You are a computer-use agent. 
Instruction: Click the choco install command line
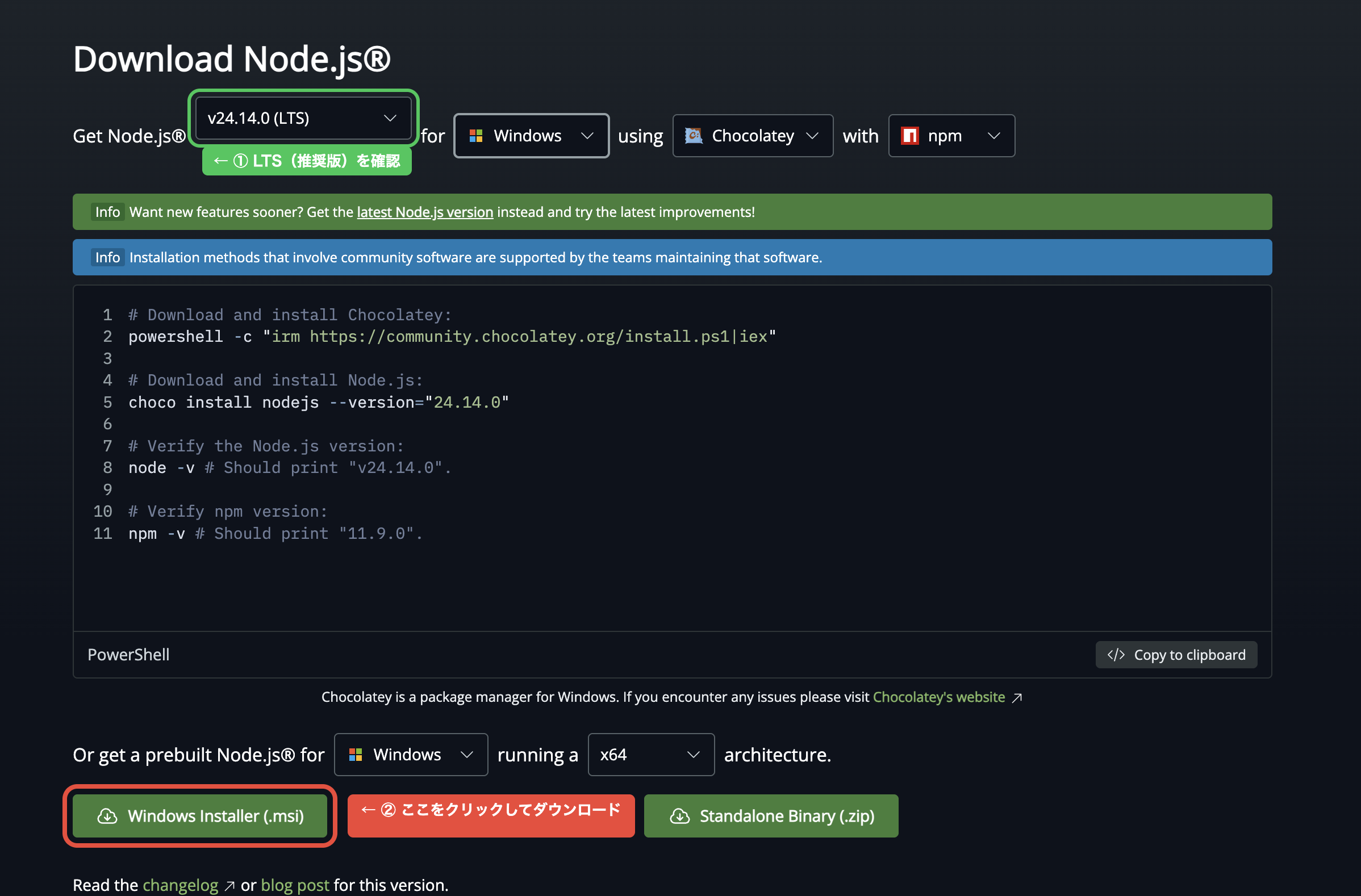pyautogui.click(x=318, y=402)
